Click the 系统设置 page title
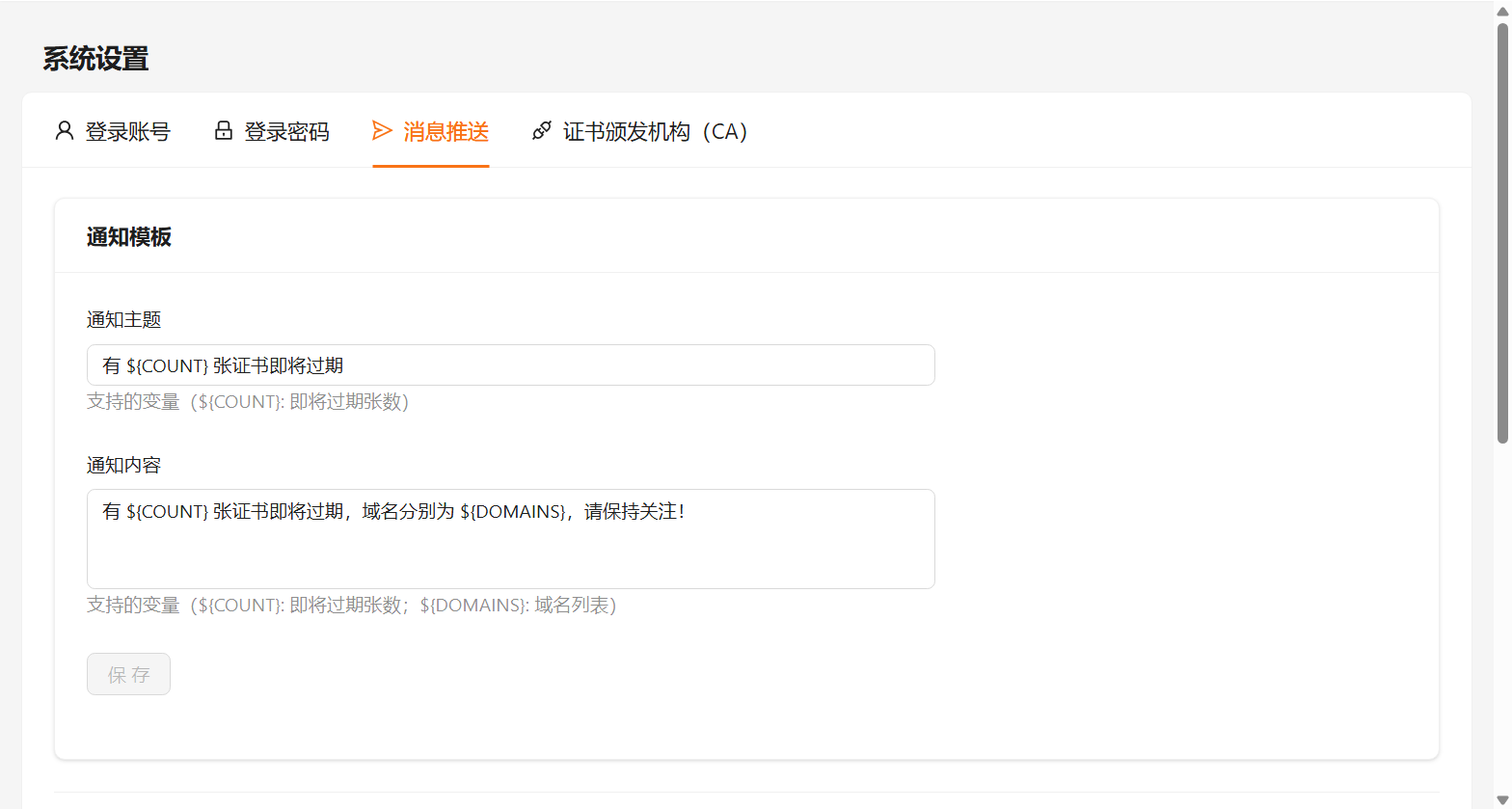This screenshot has width=1512, height=809. (x=95, y=59)
